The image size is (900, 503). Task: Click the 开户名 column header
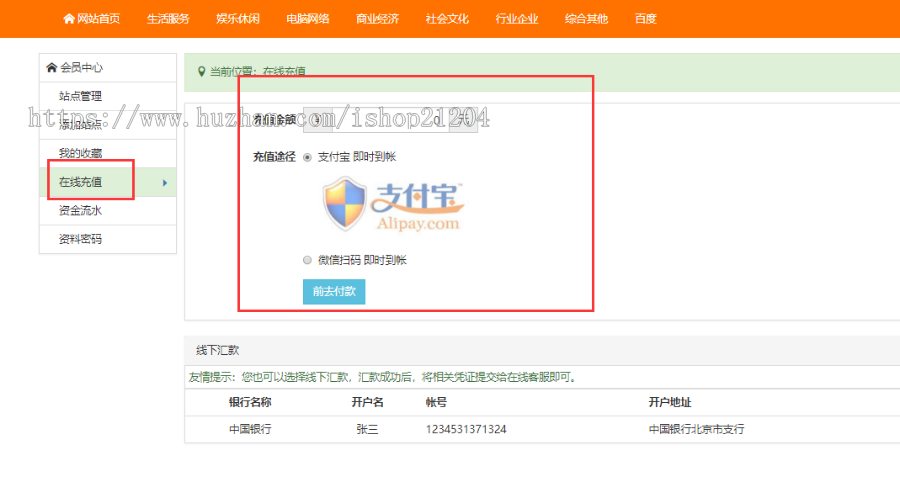[x=367, y=402]
